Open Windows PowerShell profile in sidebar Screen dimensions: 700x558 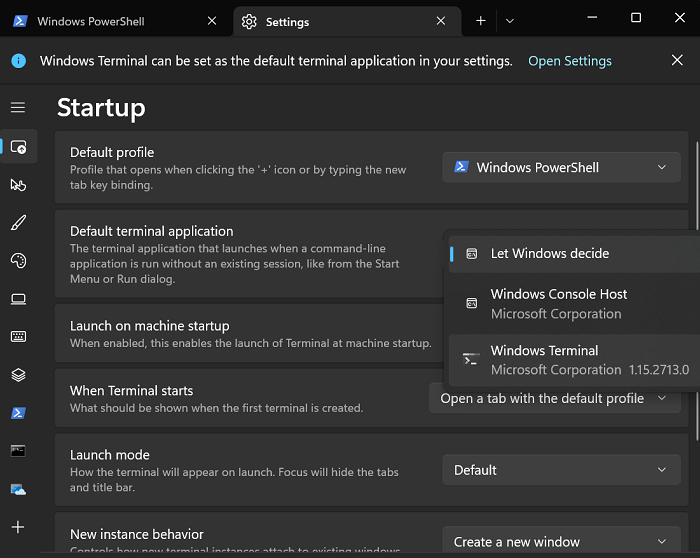pyautogui.click(x=18, y=412)
